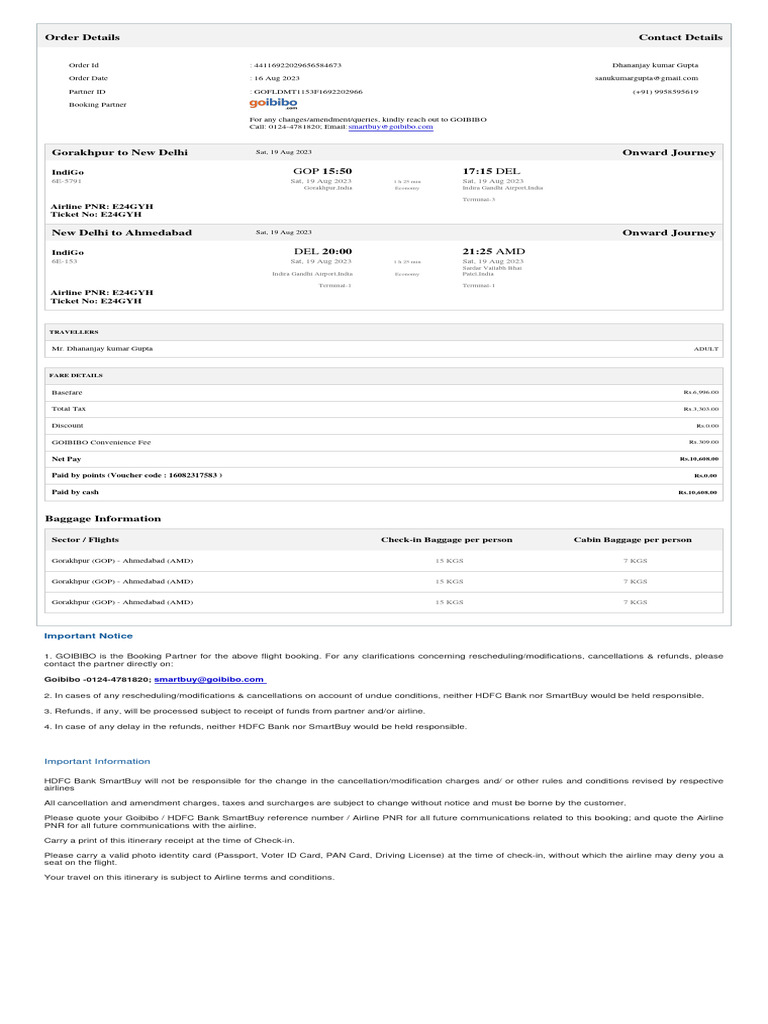The width and height of the screenshot is (768, 1024).
Task: Click the line 'Carry a print of this itinerary receipt'
Action: pos(169,840)
